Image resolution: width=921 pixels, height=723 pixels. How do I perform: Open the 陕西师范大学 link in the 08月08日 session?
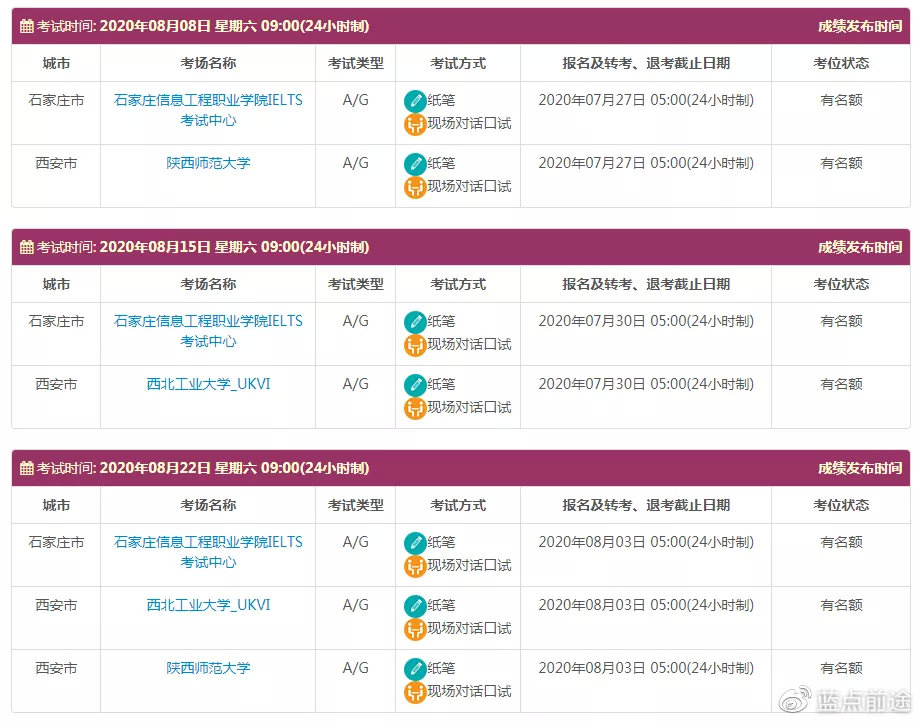tap(208, 163)
